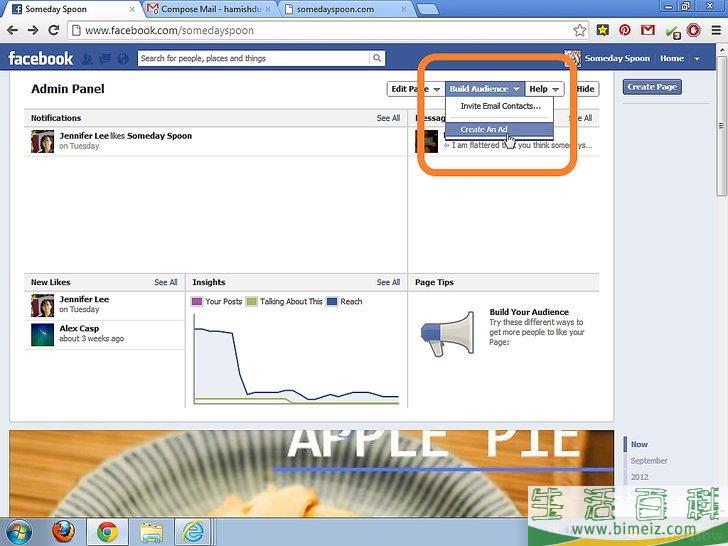The width and height of the screenshot is (728, 546).
Task: Go to Home in Facebook header
Action: click(x=672, y=58)
